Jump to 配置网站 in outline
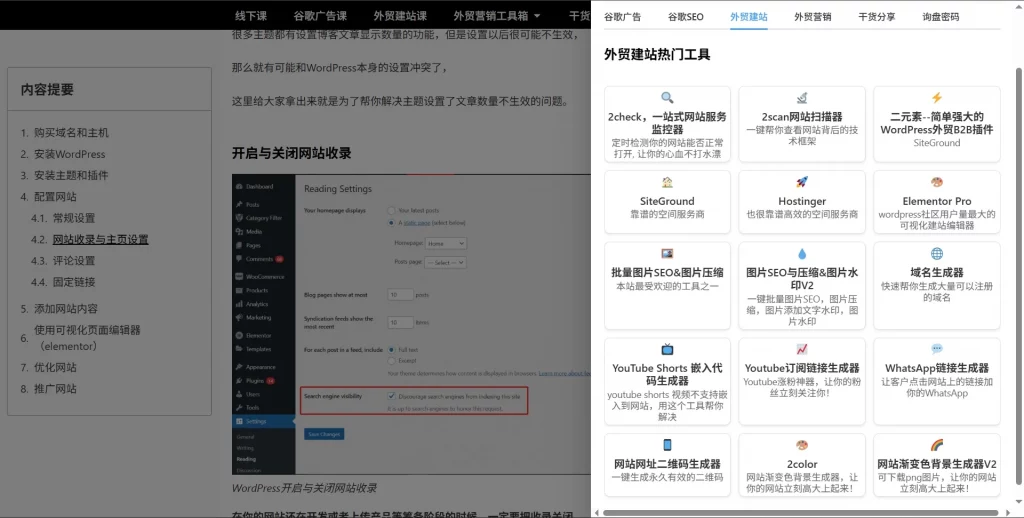This screenshot has height=518, width=1024. tap(55, 197)
